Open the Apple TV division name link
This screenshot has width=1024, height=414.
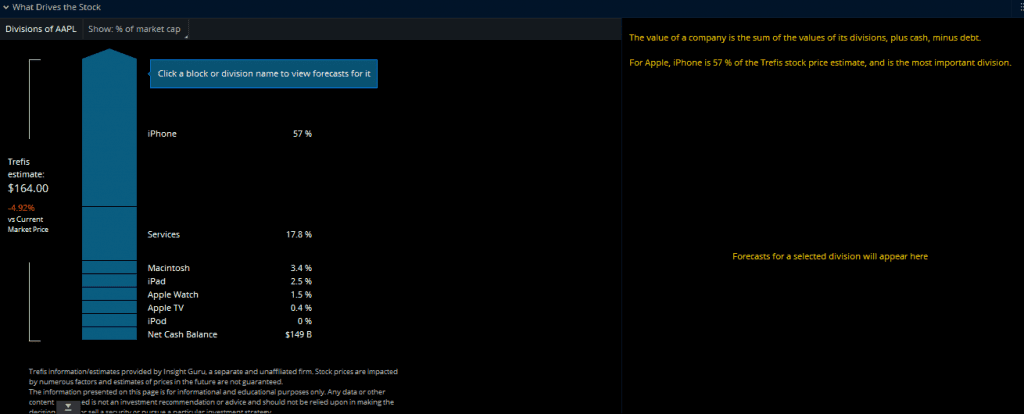pyautogui.click(x=165, y=308)
